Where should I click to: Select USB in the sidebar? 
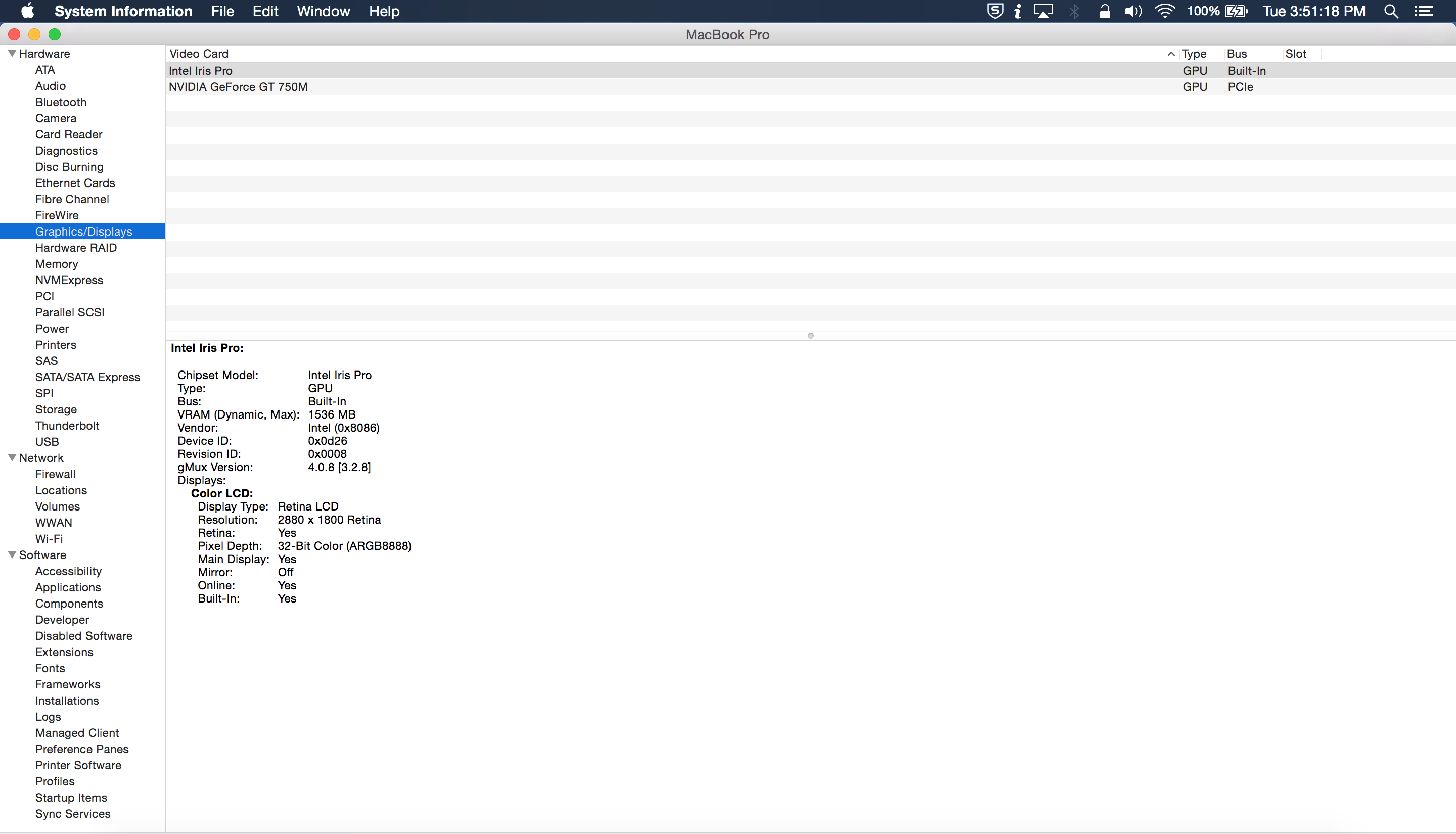pos(47,442)
